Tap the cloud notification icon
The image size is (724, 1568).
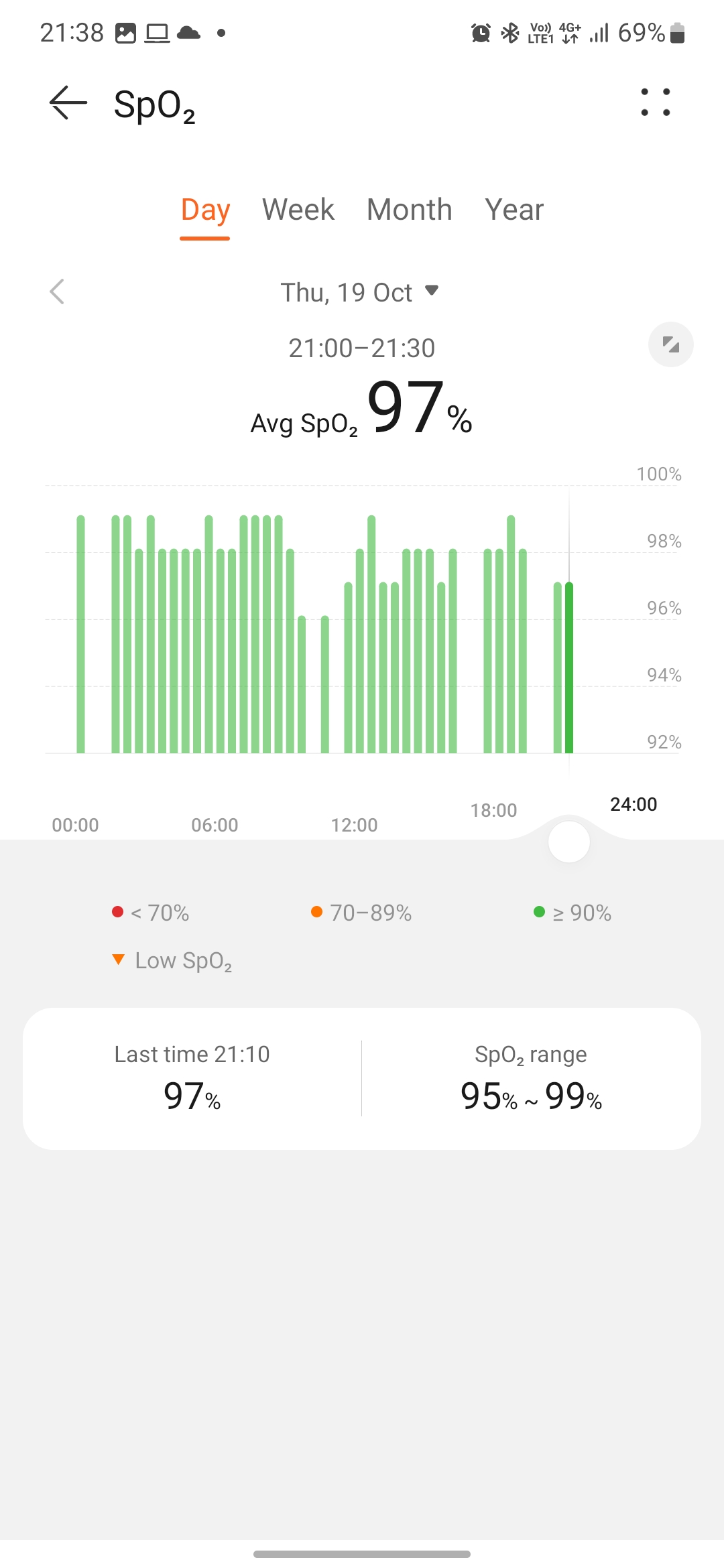coord(188,33)
